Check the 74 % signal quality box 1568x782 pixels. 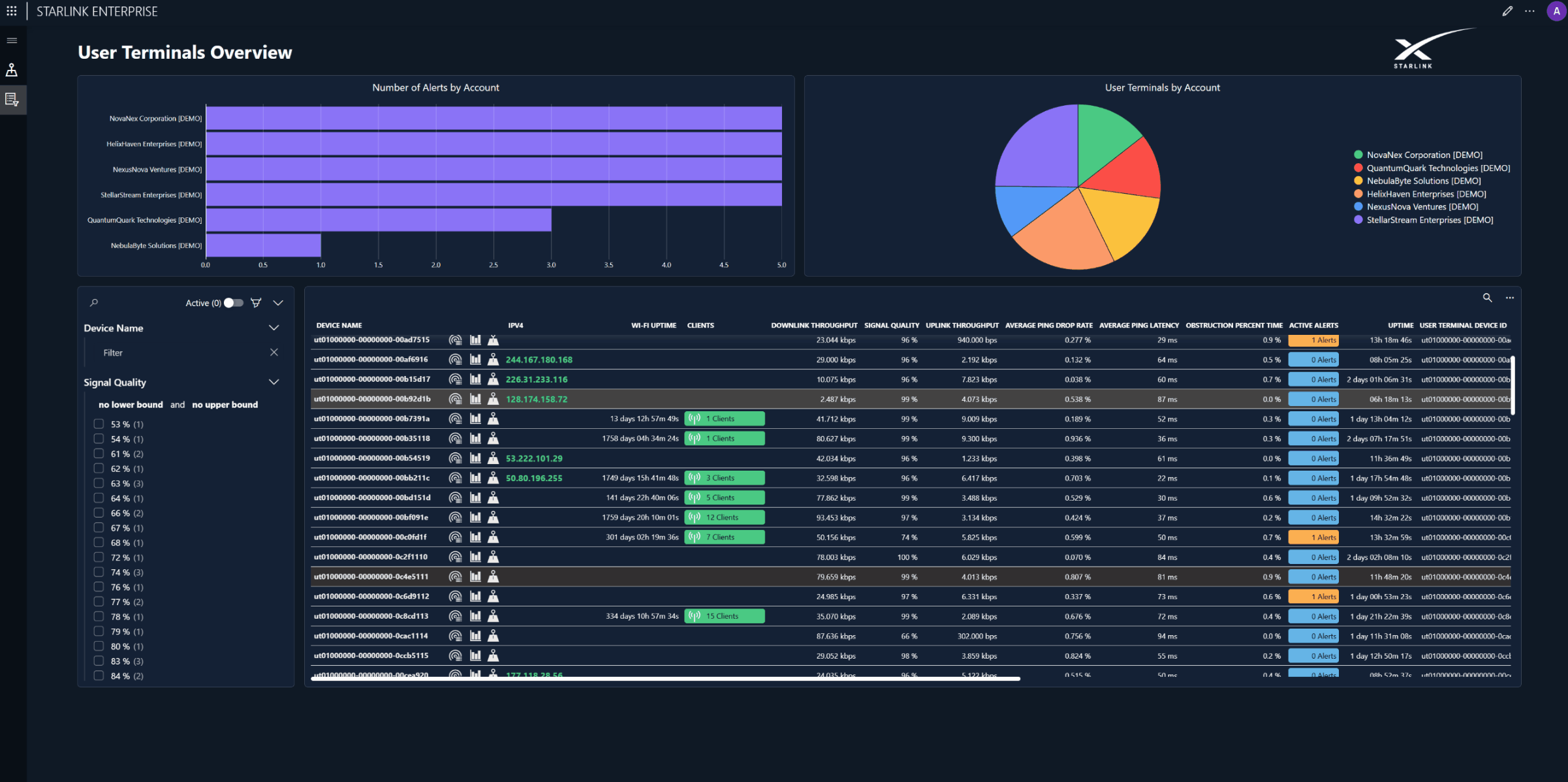coord(99,572)
